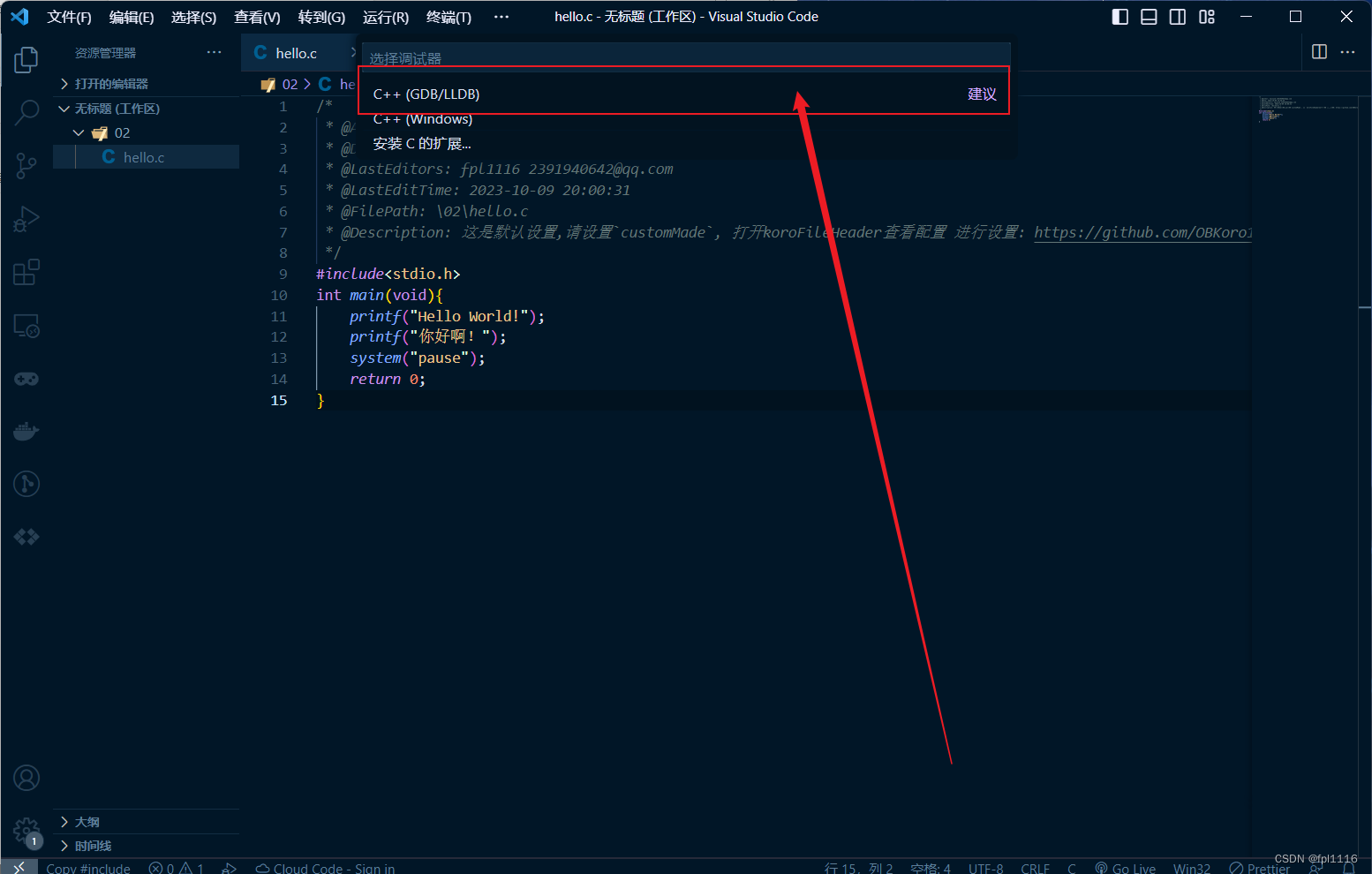Open the 文件(F) menu
The image size is (1372, 874).
coord(69,17)
